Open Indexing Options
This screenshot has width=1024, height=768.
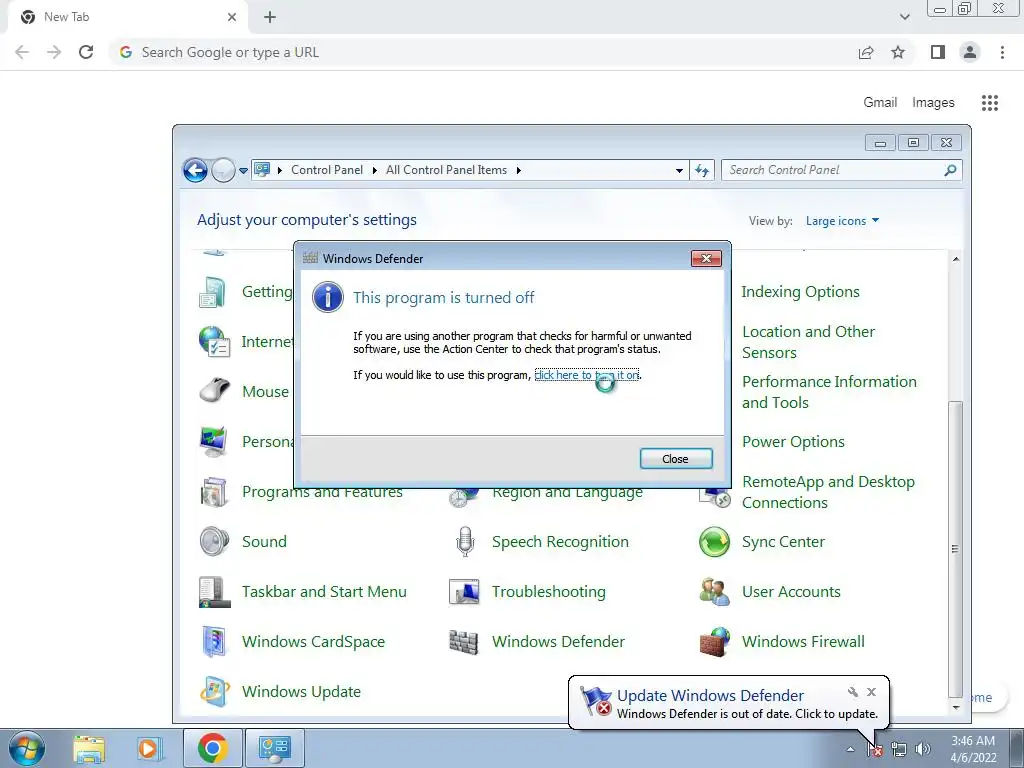[800, 292]
